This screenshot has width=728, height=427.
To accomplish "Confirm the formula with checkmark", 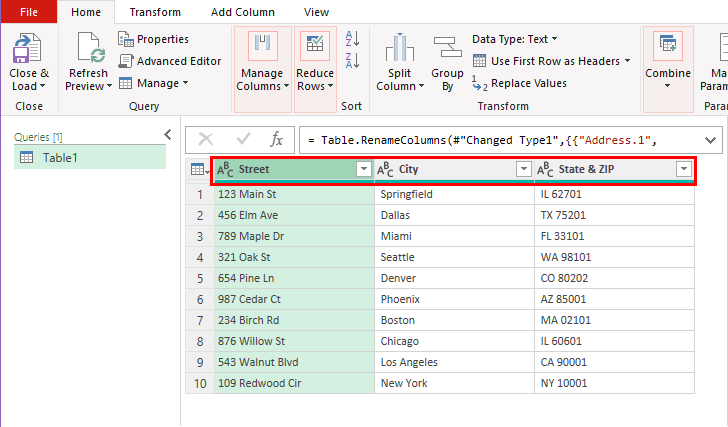I will 243,140.
